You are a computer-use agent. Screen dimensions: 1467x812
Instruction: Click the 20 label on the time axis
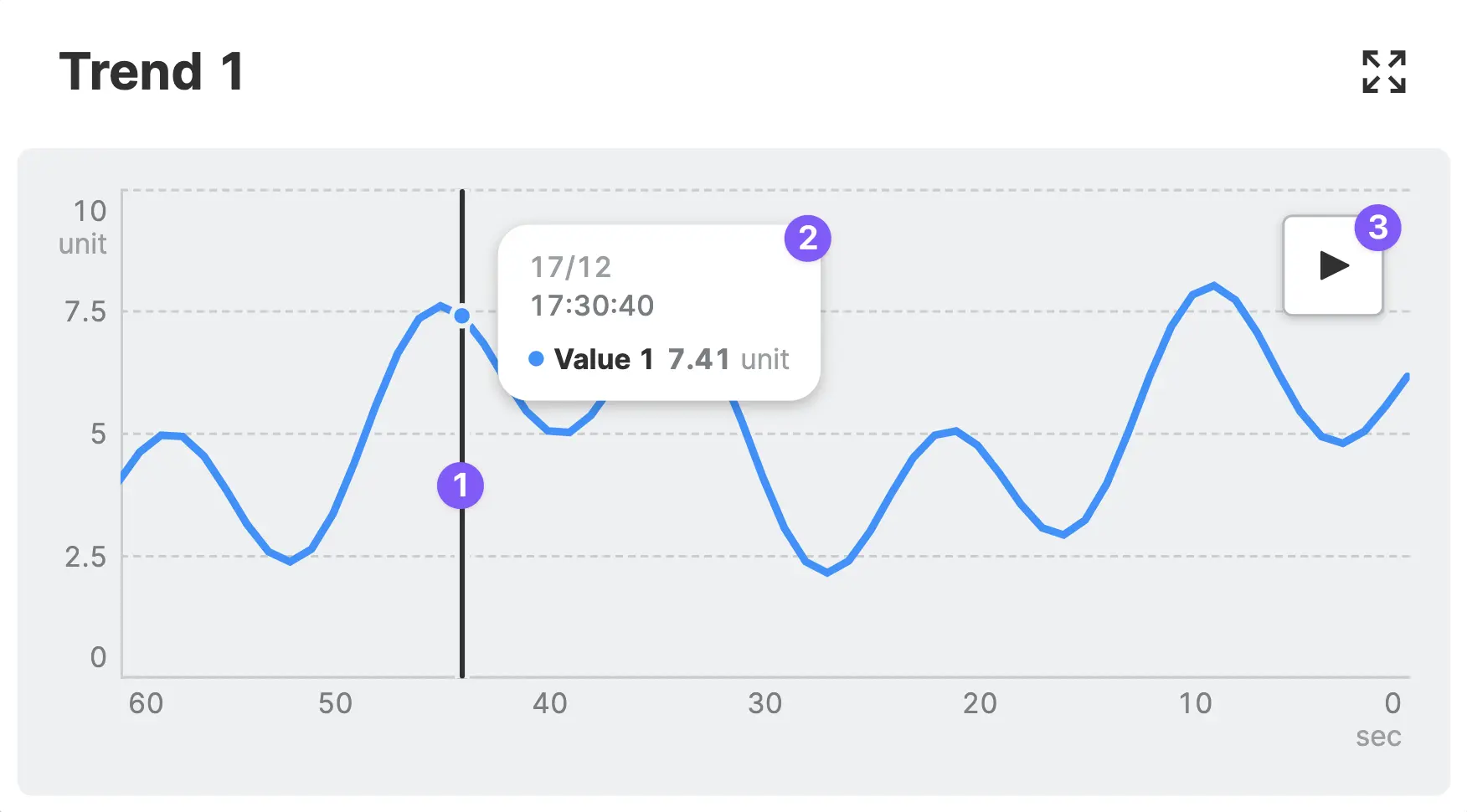click(x=980, y=703)
